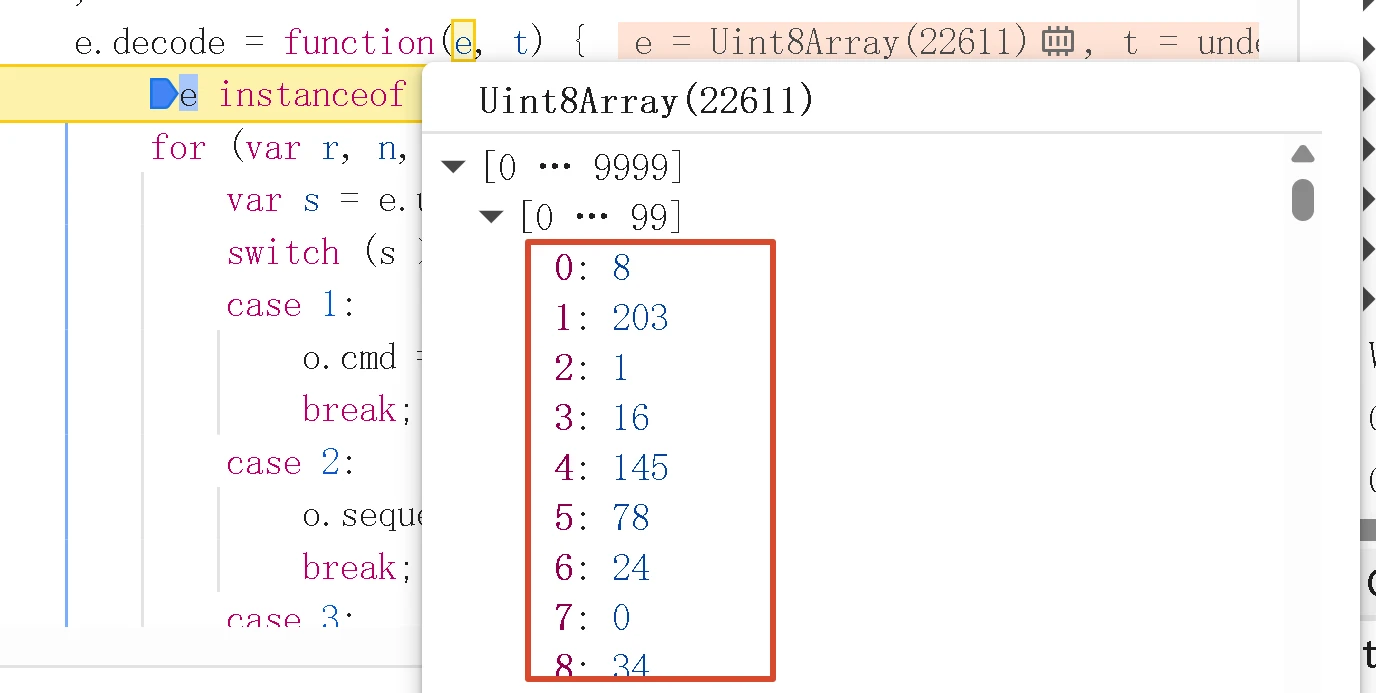Click the 'for' keyword in the loop line
The width and height of the screenshot is (1376, 693).
(178, 148)
